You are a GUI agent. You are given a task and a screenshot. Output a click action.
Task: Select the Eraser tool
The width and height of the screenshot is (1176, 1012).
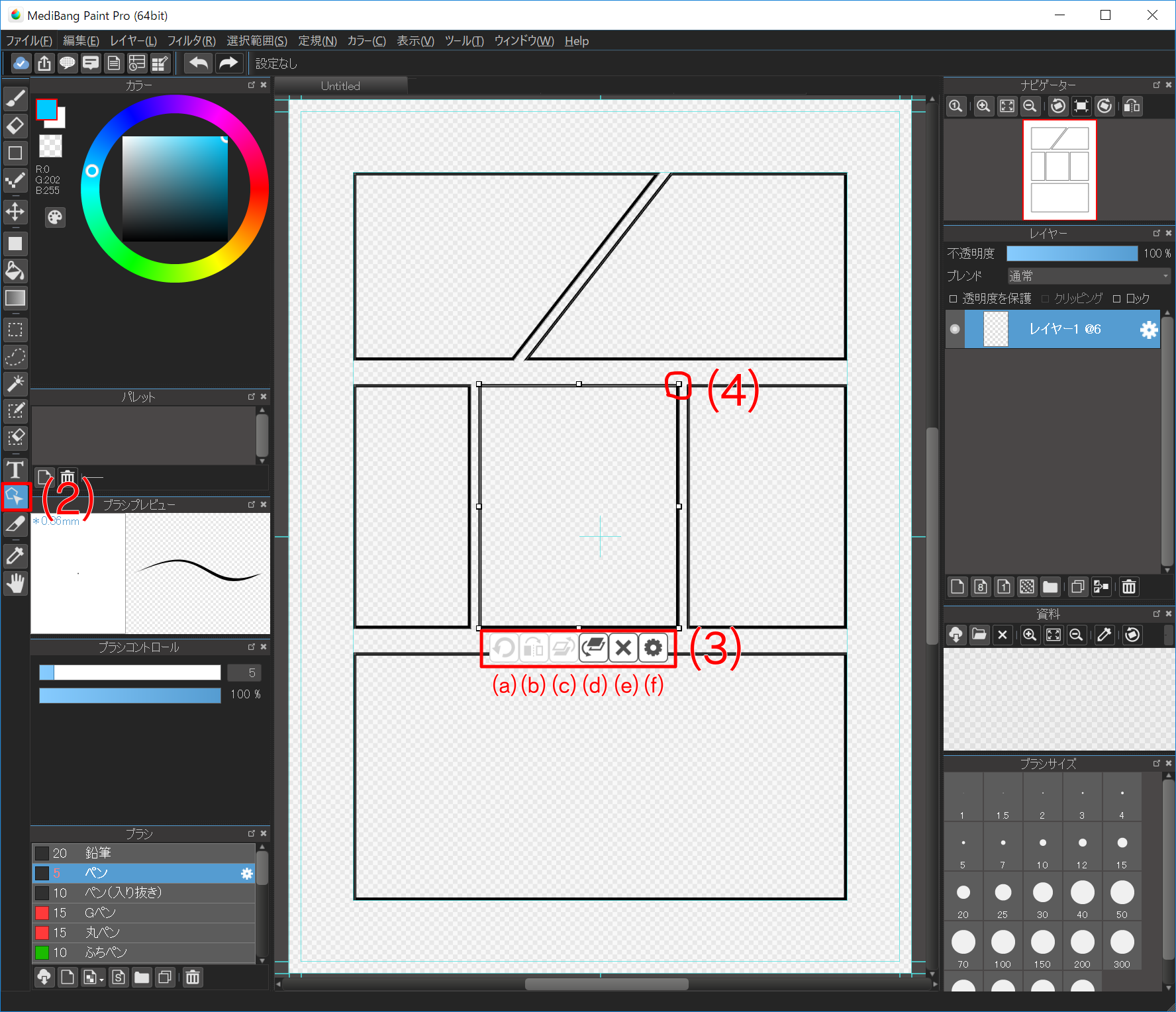click(15, 125)
